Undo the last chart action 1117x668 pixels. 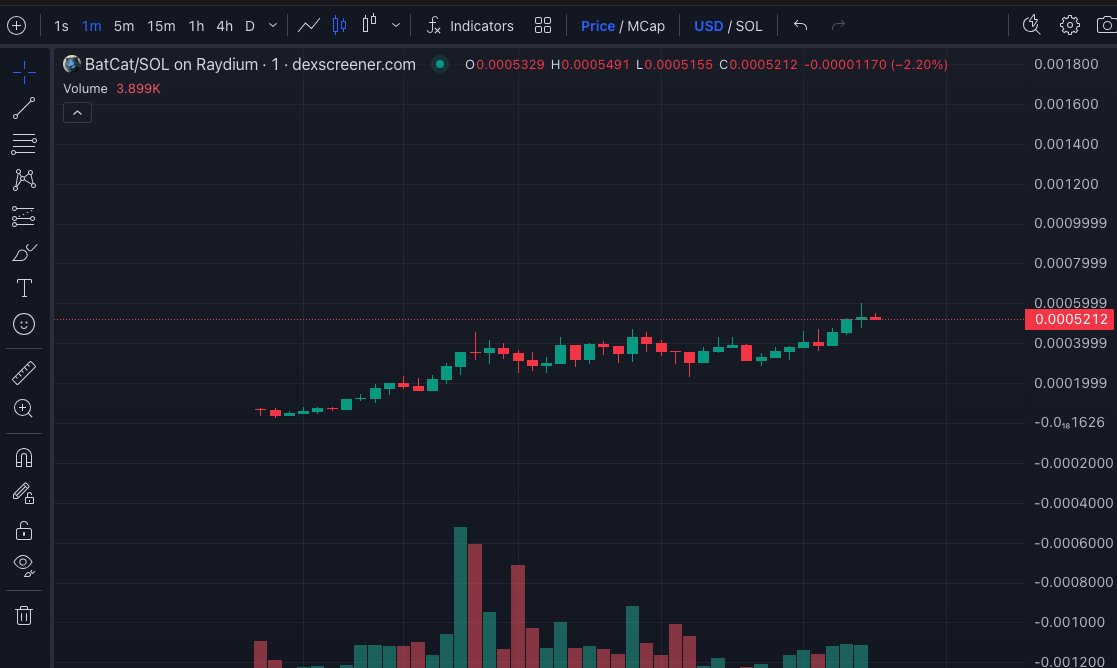click(x=801, y=26)
